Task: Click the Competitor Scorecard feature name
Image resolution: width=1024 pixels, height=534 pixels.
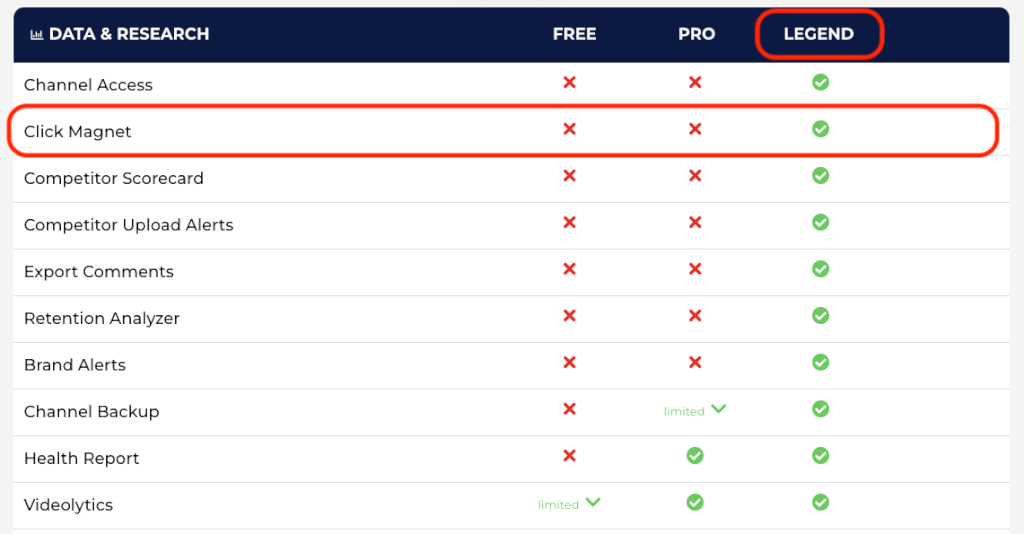Action: pyautogui.click(x=114, y=178)
